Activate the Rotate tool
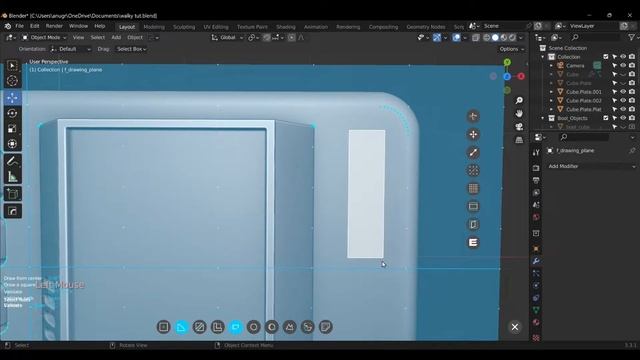Viewport: 640px width, 360px height. pos(12,113)
